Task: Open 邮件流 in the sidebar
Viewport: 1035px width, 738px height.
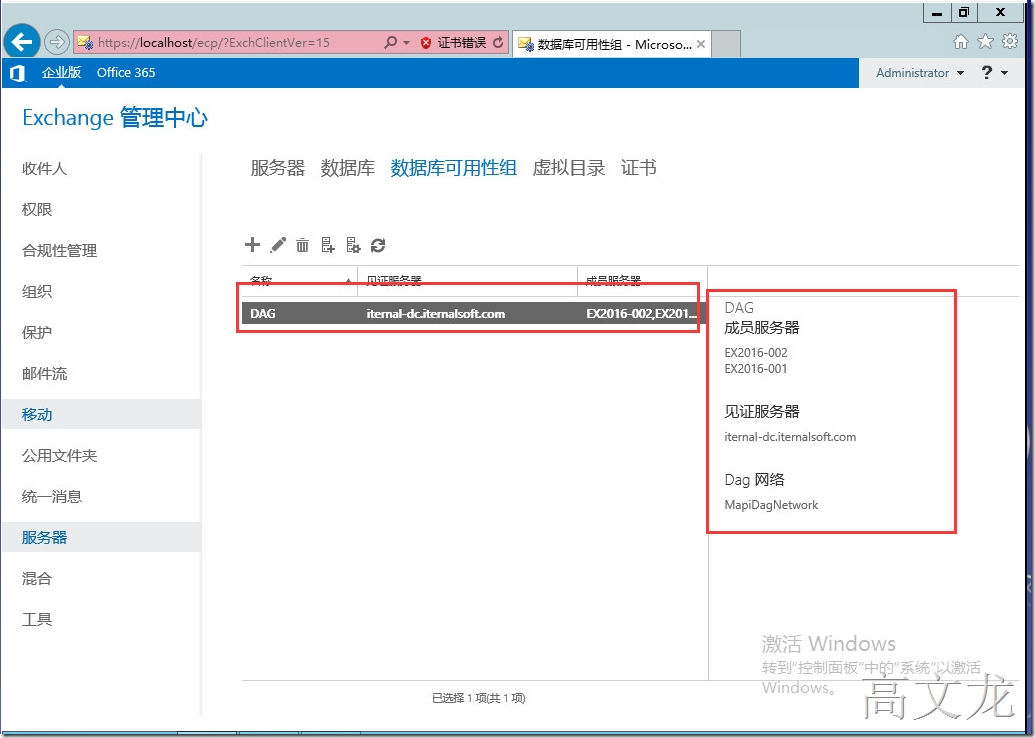Action: (44, 374)
